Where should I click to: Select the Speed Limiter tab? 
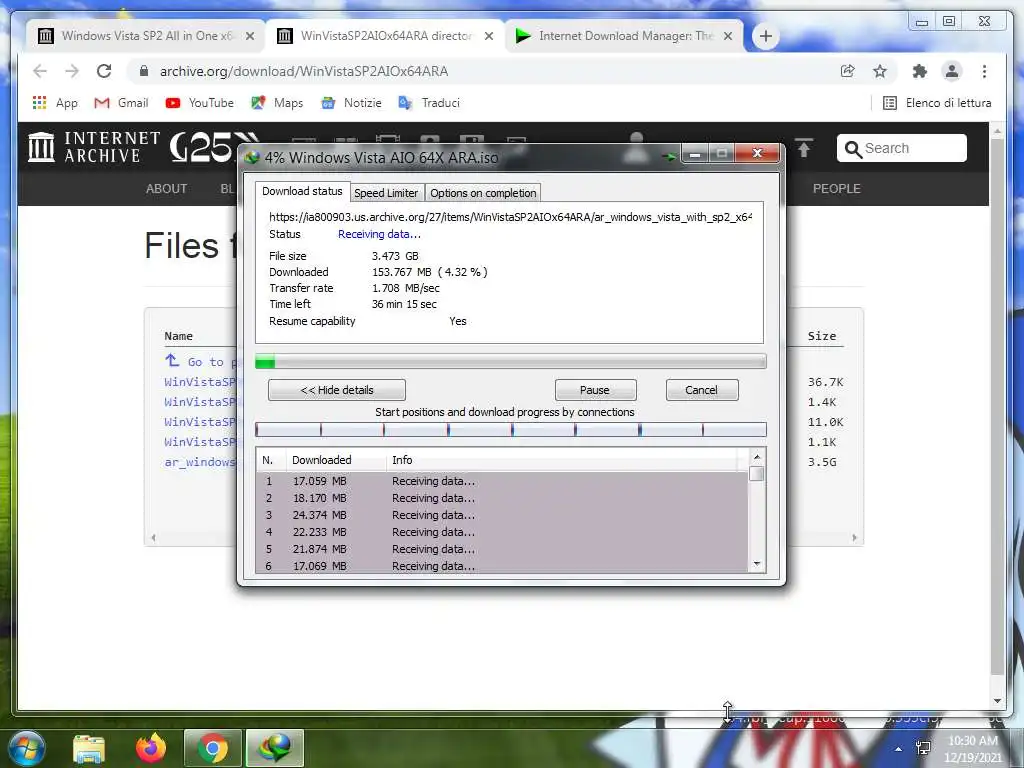point(386,193)
